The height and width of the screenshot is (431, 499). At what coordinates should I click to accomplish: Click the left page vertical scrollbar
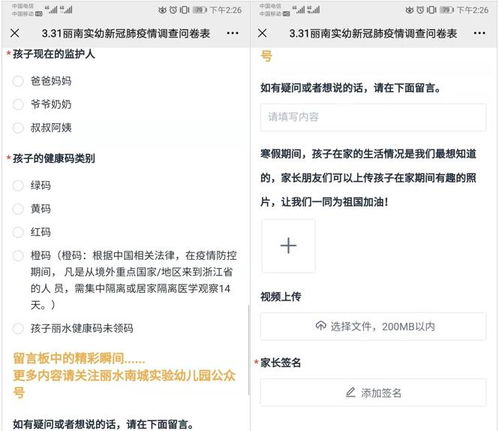[248, 350]
